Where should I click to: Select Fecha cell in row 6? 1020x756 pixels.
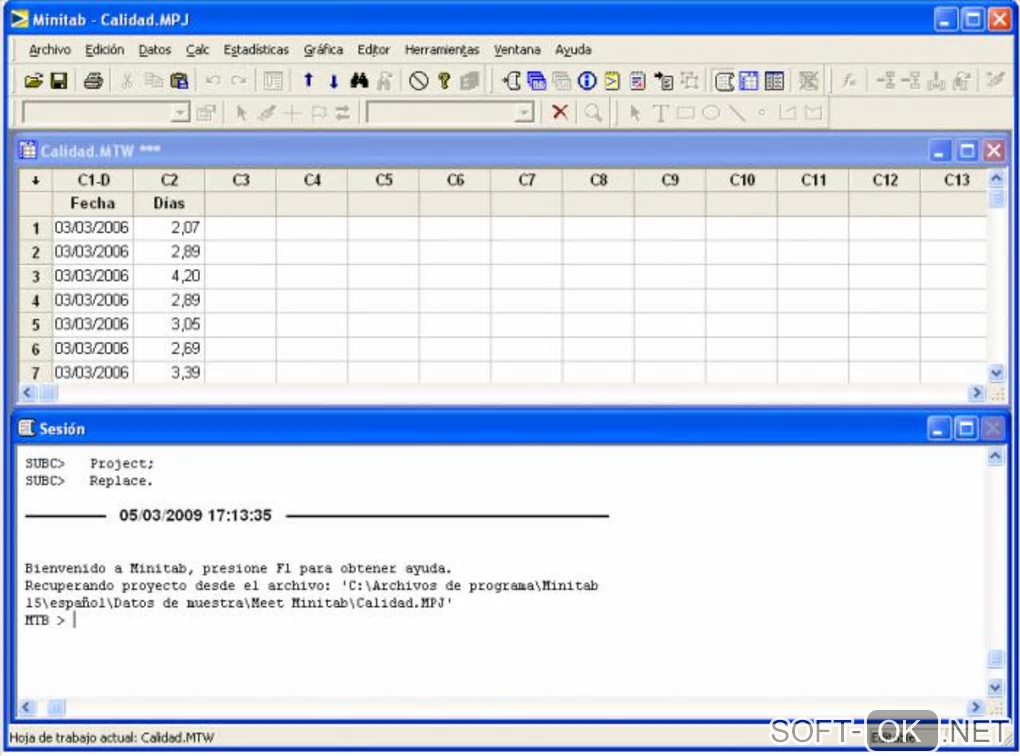(93, 349)
